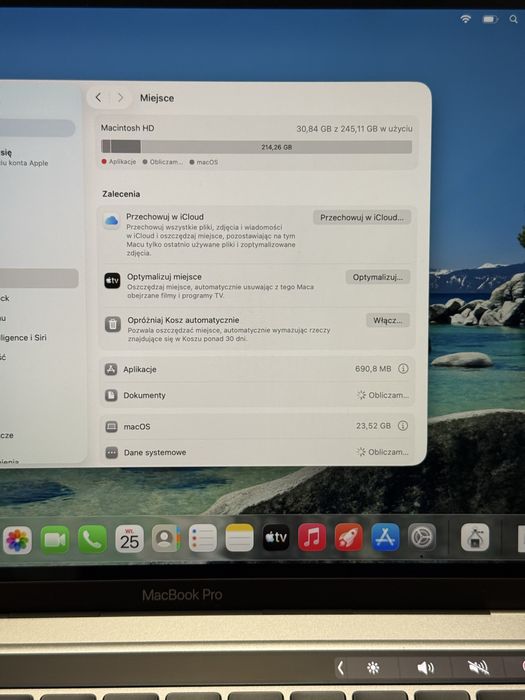The width and height of the screenshot is (525, 700).
Task: Click the iCloud icon in Zalecenia
Action: 112,221
